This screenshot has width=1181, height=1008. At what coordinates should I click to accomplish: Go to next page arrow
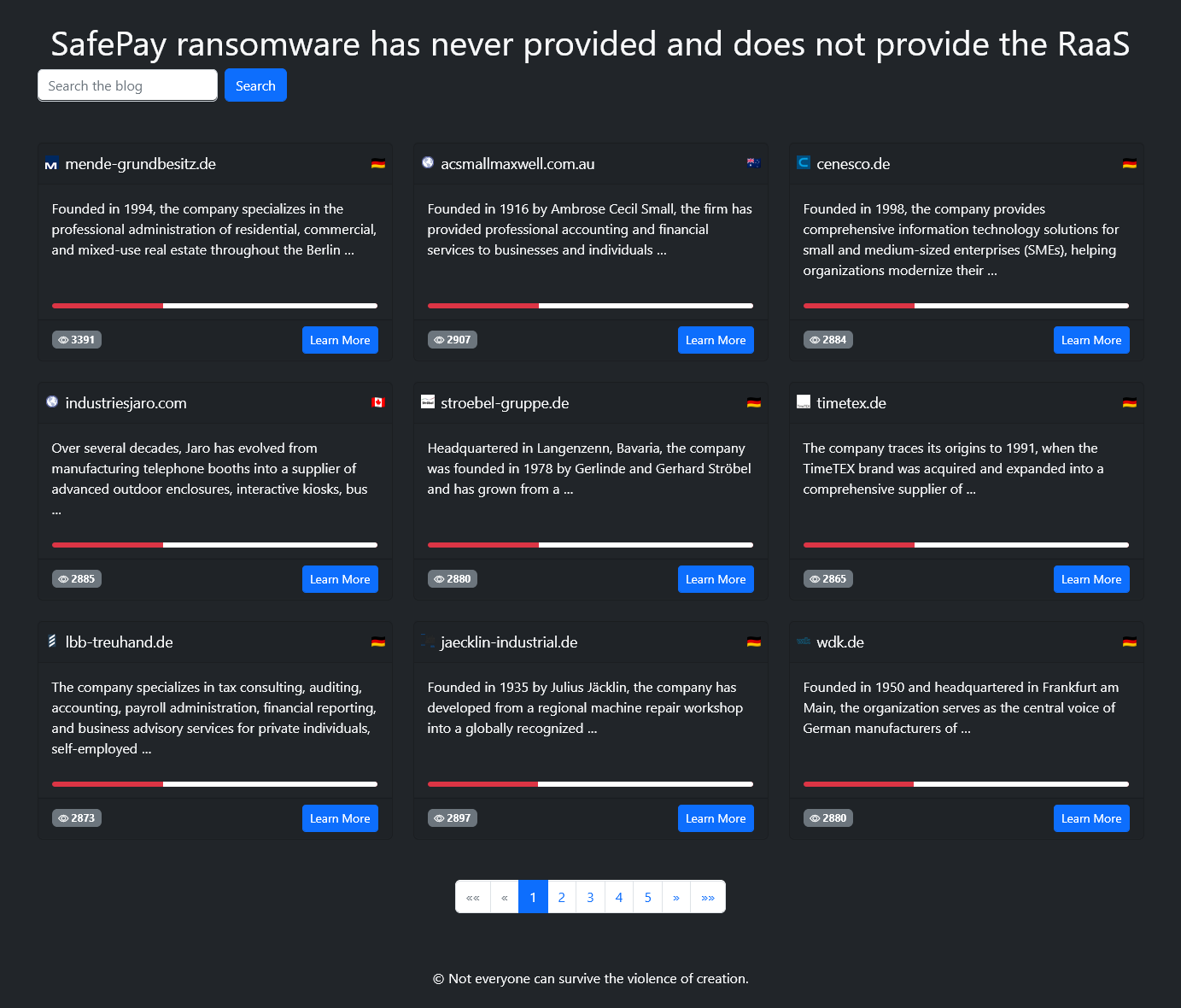coord(676,897)
